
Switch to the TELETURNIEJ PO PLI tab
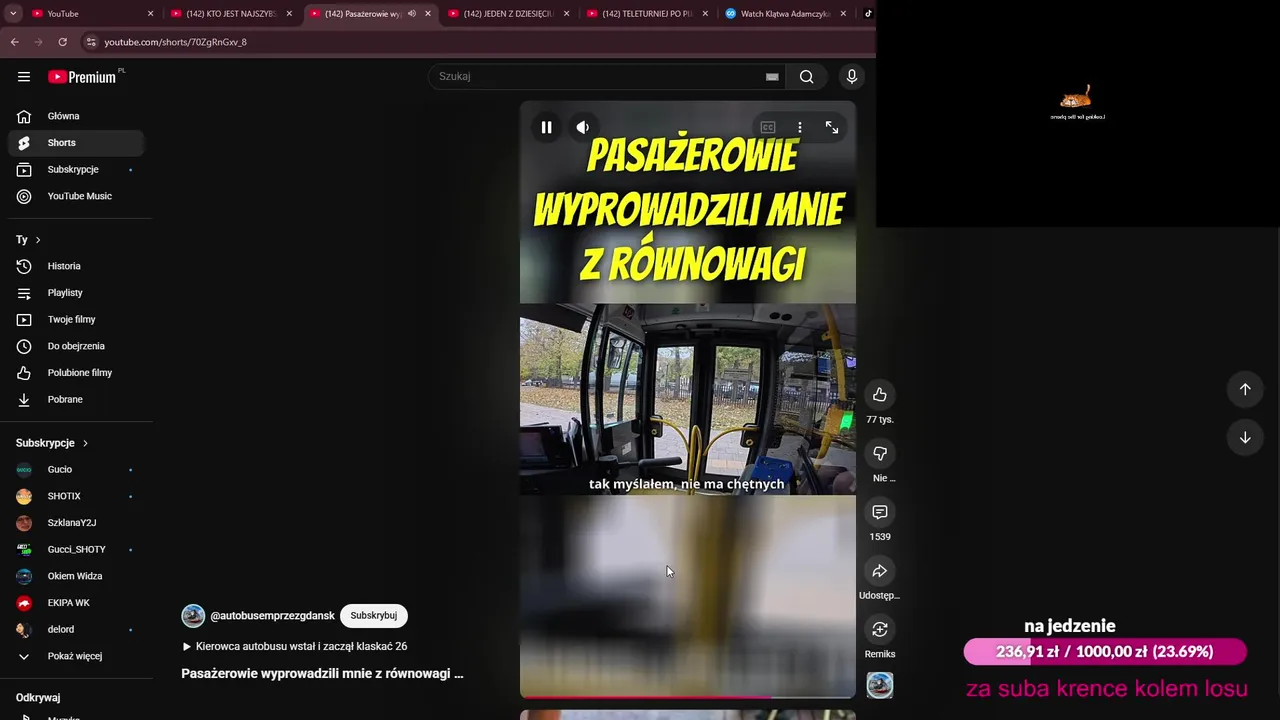pyautogui.click(x=648, y=14)
